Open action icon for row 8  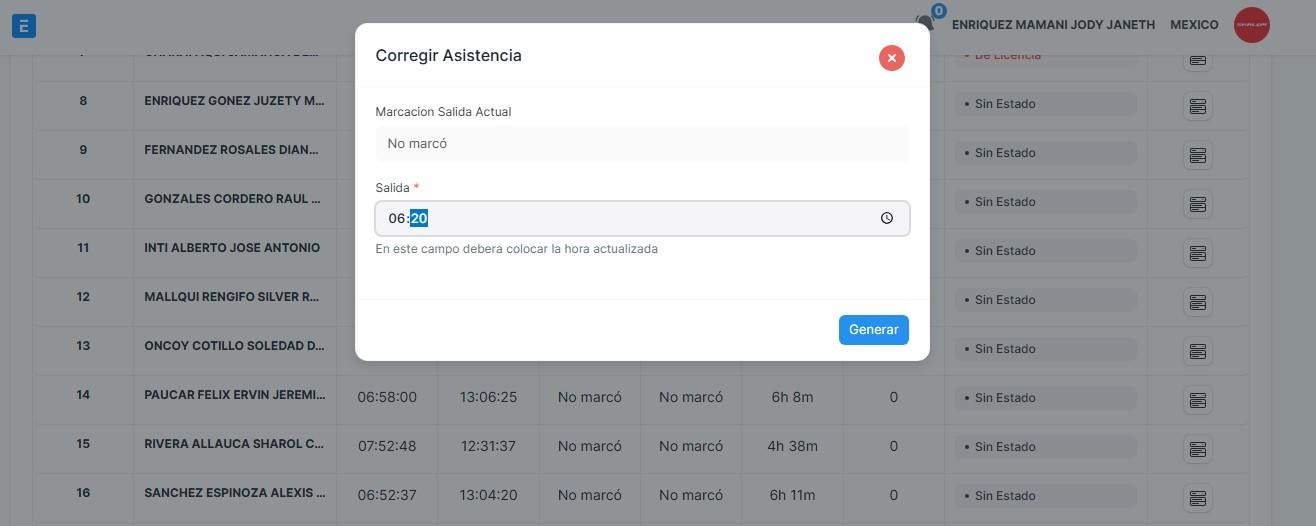[x=1197, y=106]
